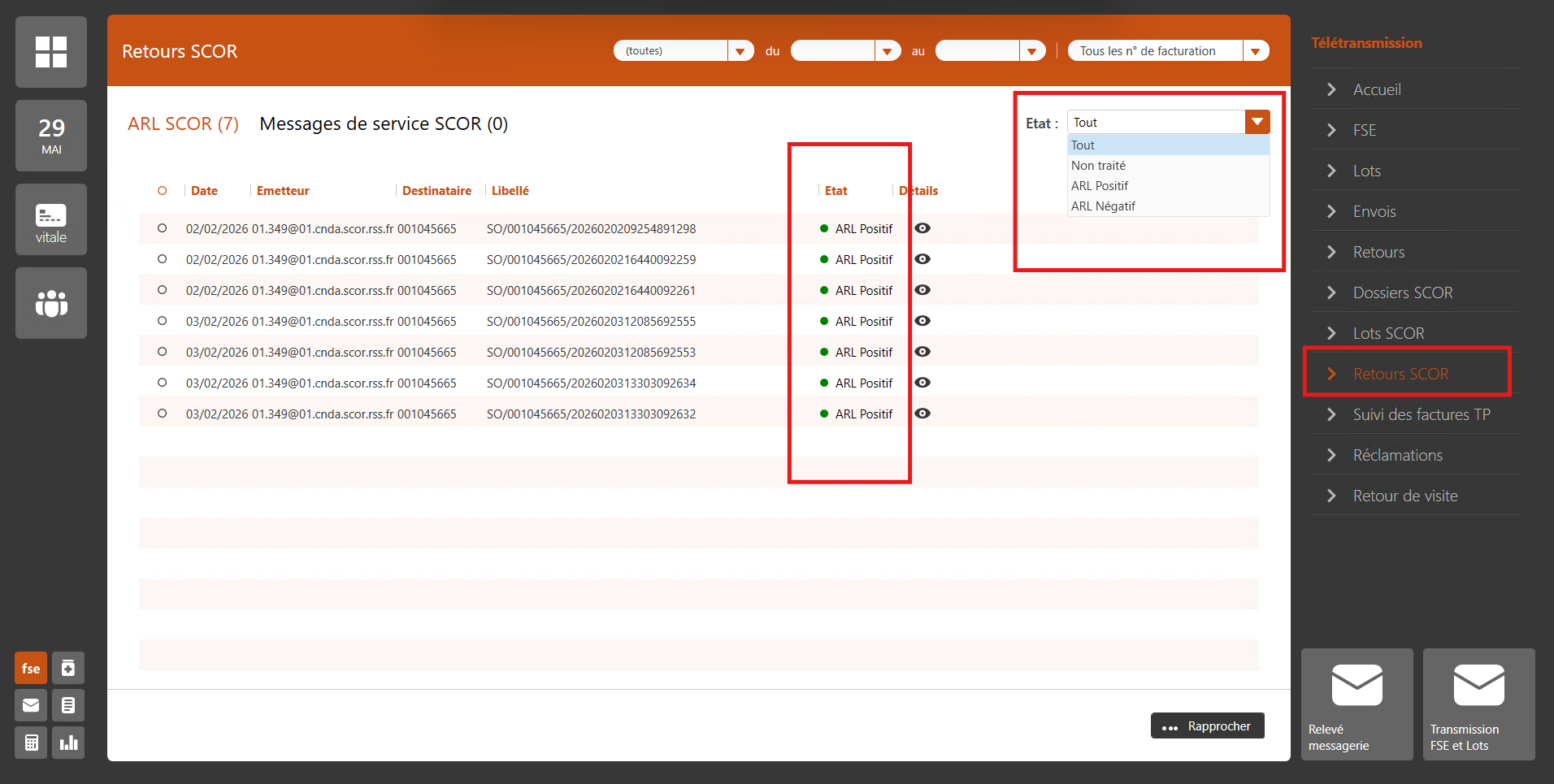Open the bar chart statistics icon
The height and width of the screenshot is (784, 1554).
click(x=68, y=743)
